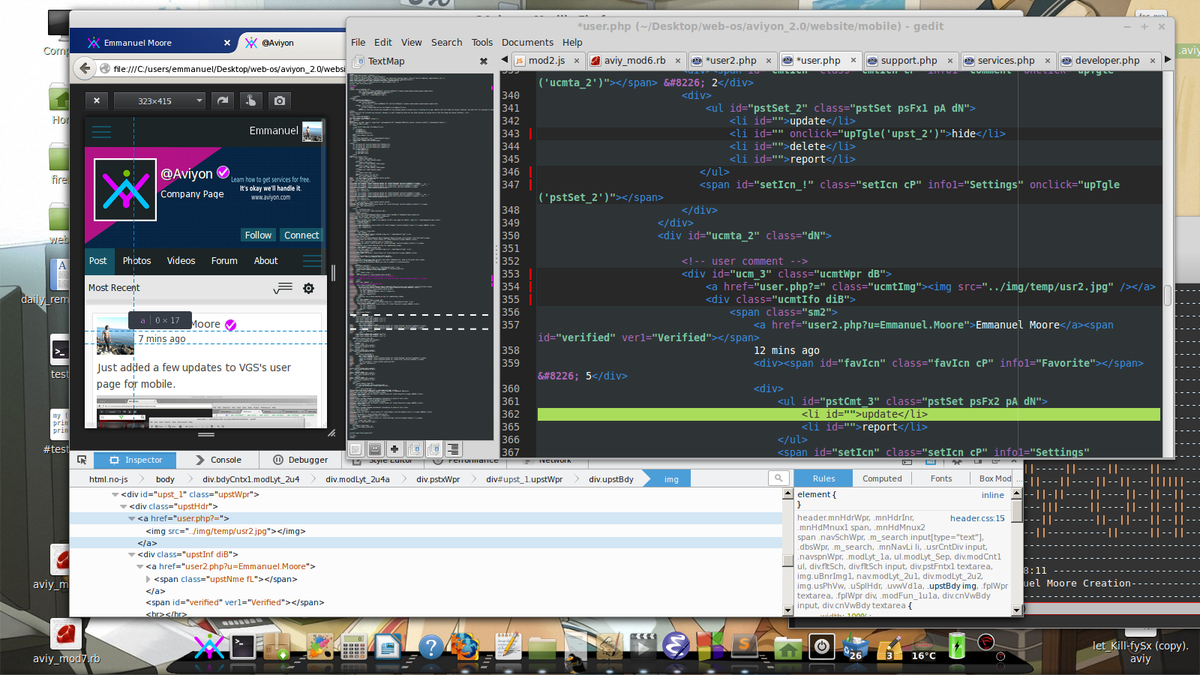
Task: Switch to the mod2.js document tab
Action: click(546, 61)
